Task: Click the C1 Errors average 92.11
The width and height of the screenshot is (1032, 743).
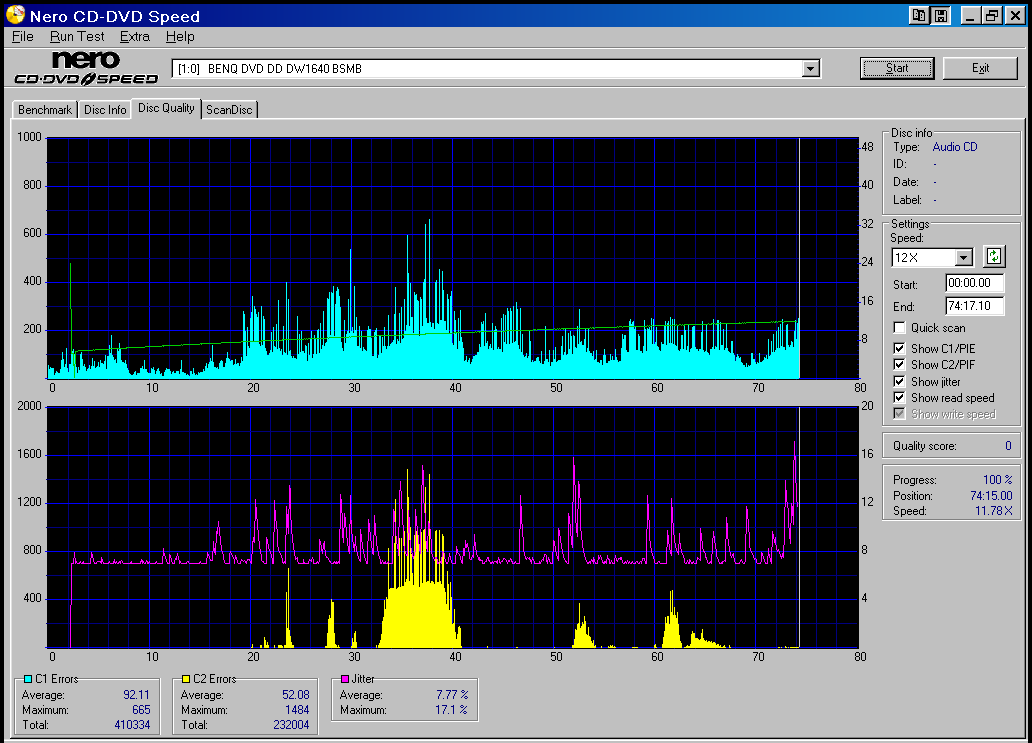Action: [x=136, y=695]
